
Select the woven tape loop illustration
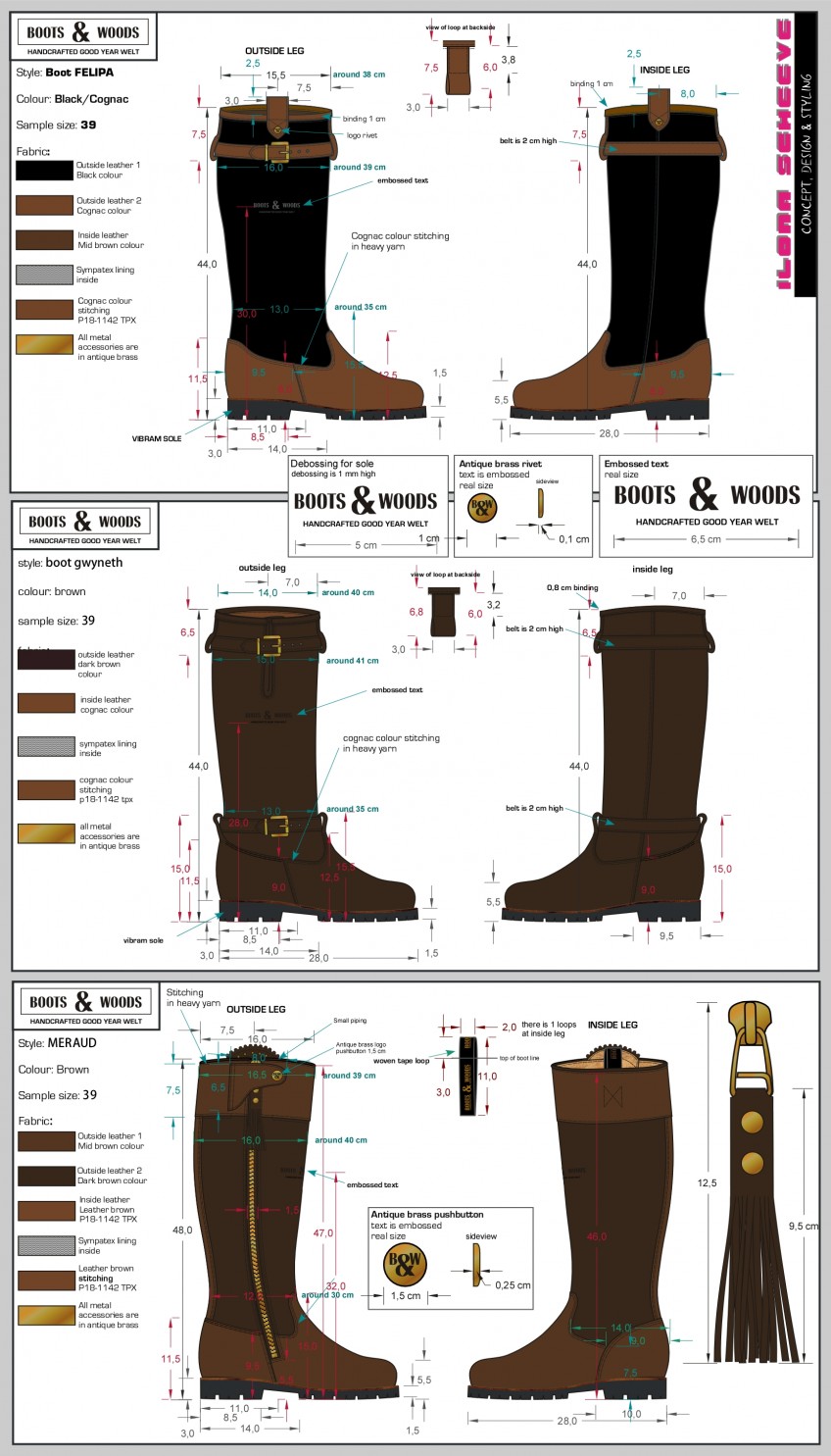(x=466, y=1074)
